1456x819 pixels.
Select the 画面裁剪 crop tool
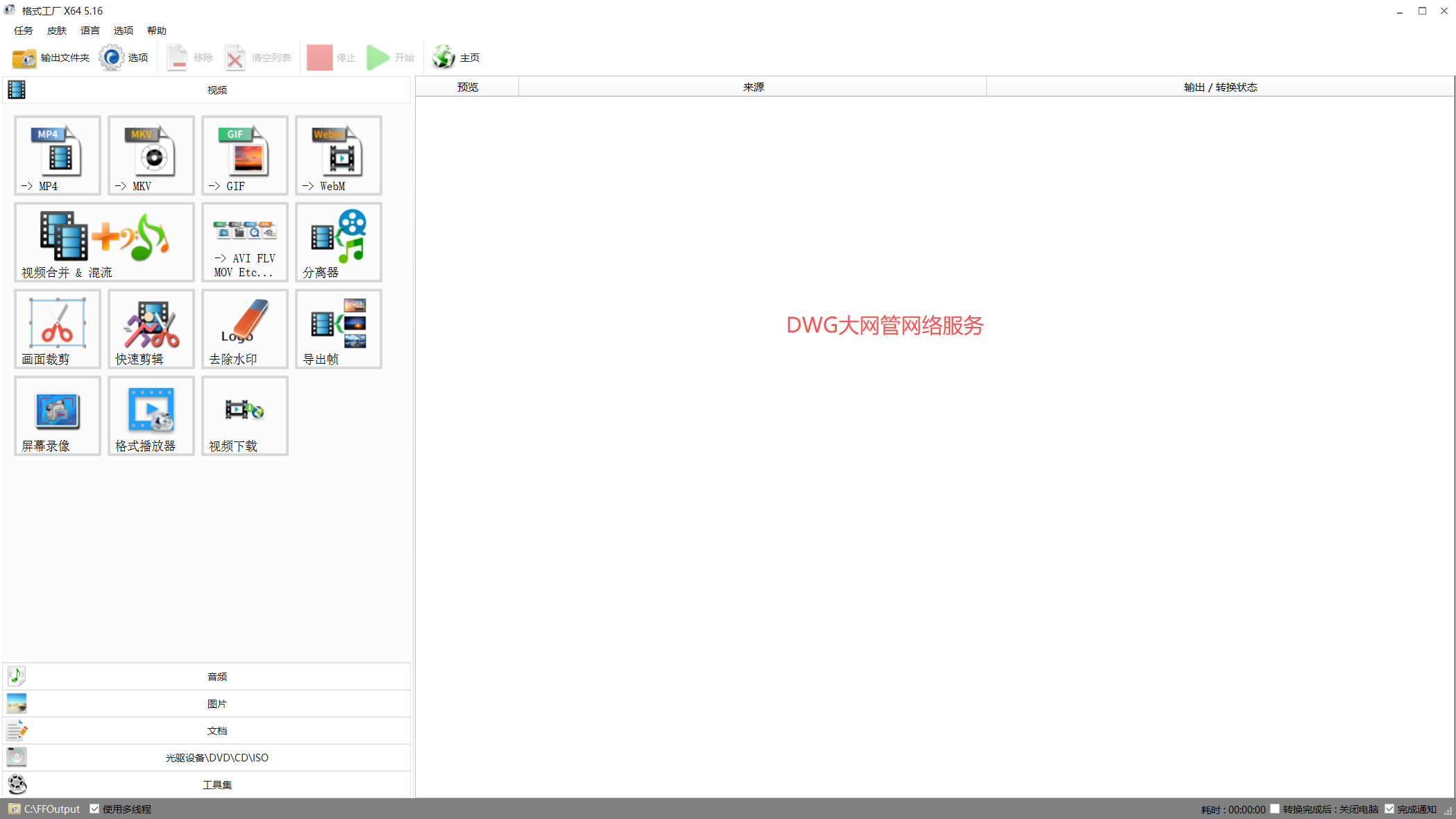tap(57, 329)
